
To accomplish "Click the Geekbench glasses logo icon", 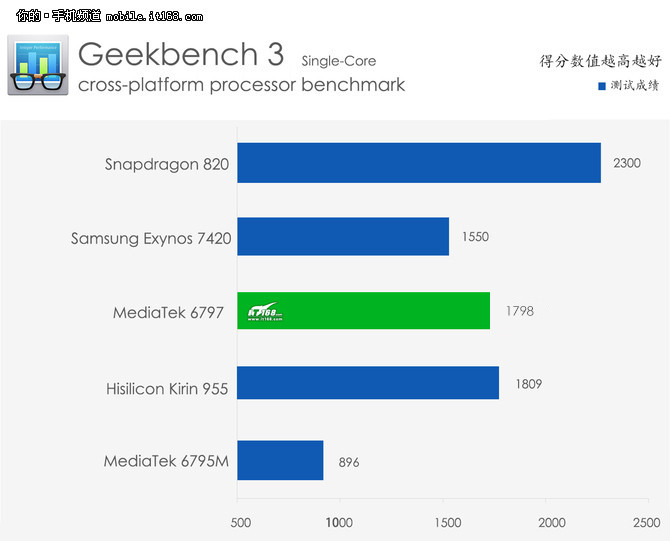I will [39, 64].
